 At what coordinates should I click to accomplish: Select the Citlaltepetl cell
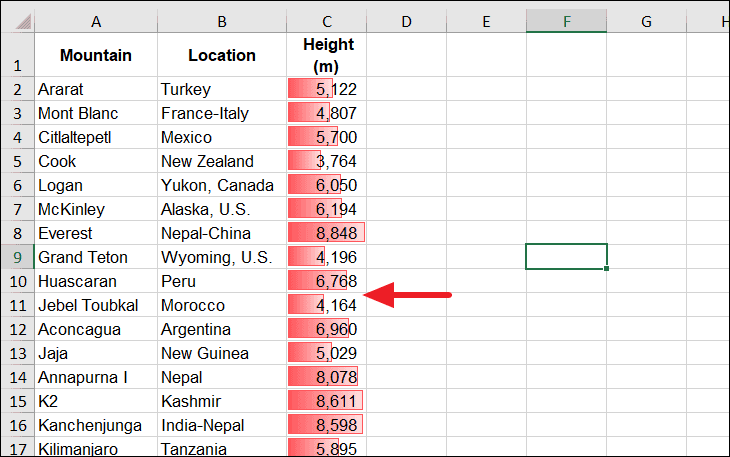click(x=96, y=137)
